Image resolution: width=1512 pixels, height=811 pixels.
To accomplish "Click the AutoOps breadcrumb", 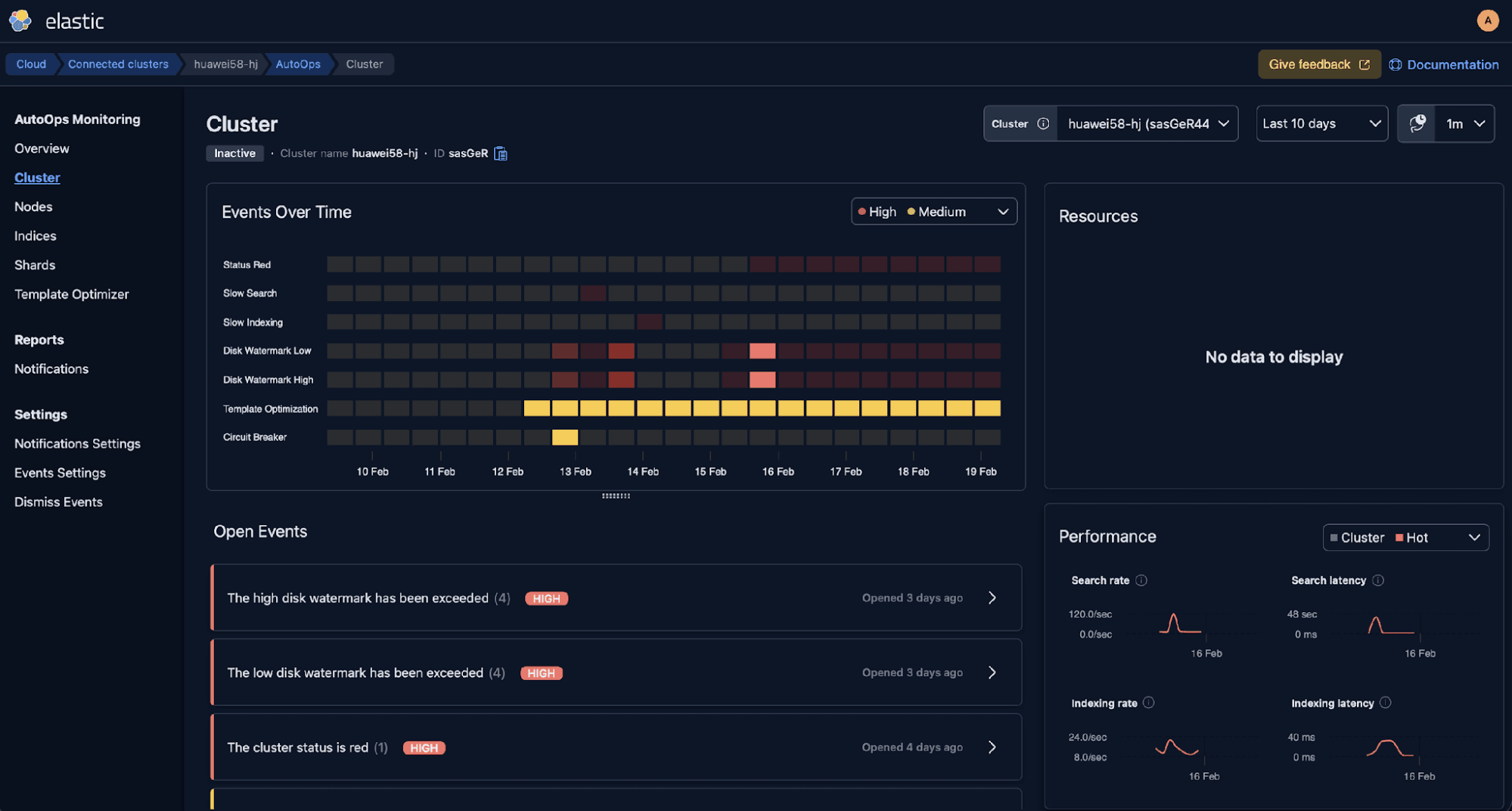I will 298,64.
